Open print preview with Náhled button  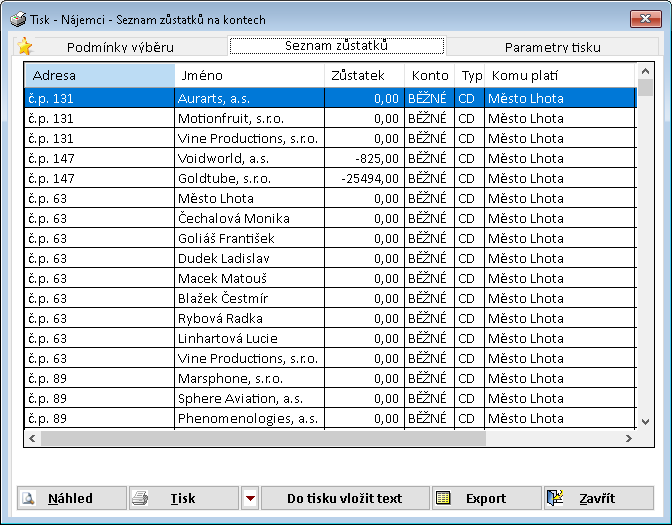click(71, 498)
